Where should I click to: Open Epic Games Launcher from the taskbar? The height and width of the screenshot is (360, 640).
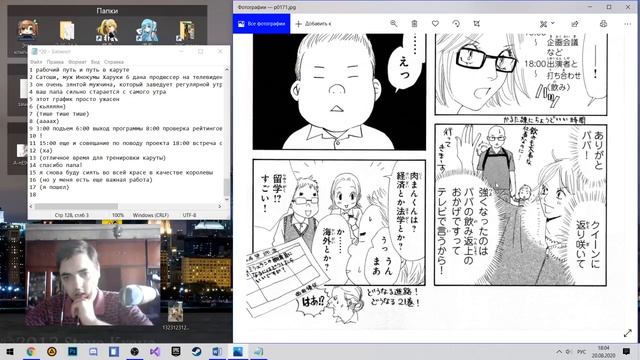click(x=176, y=351)
